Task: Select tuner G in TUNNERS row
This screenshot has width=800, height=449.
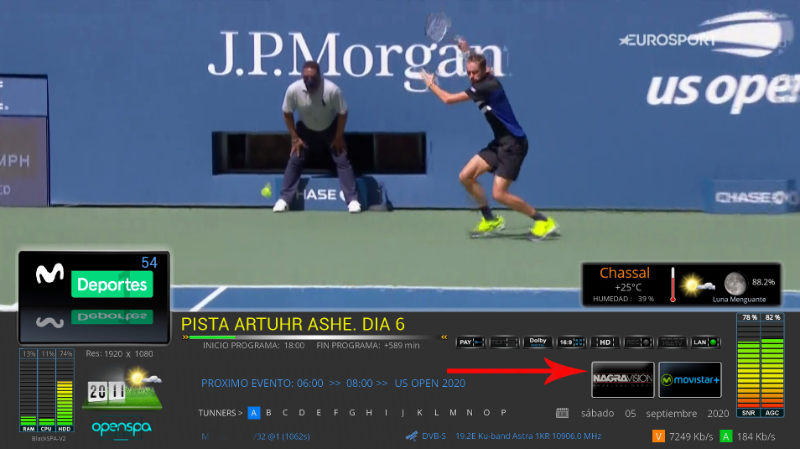Action: click(352, 413)
